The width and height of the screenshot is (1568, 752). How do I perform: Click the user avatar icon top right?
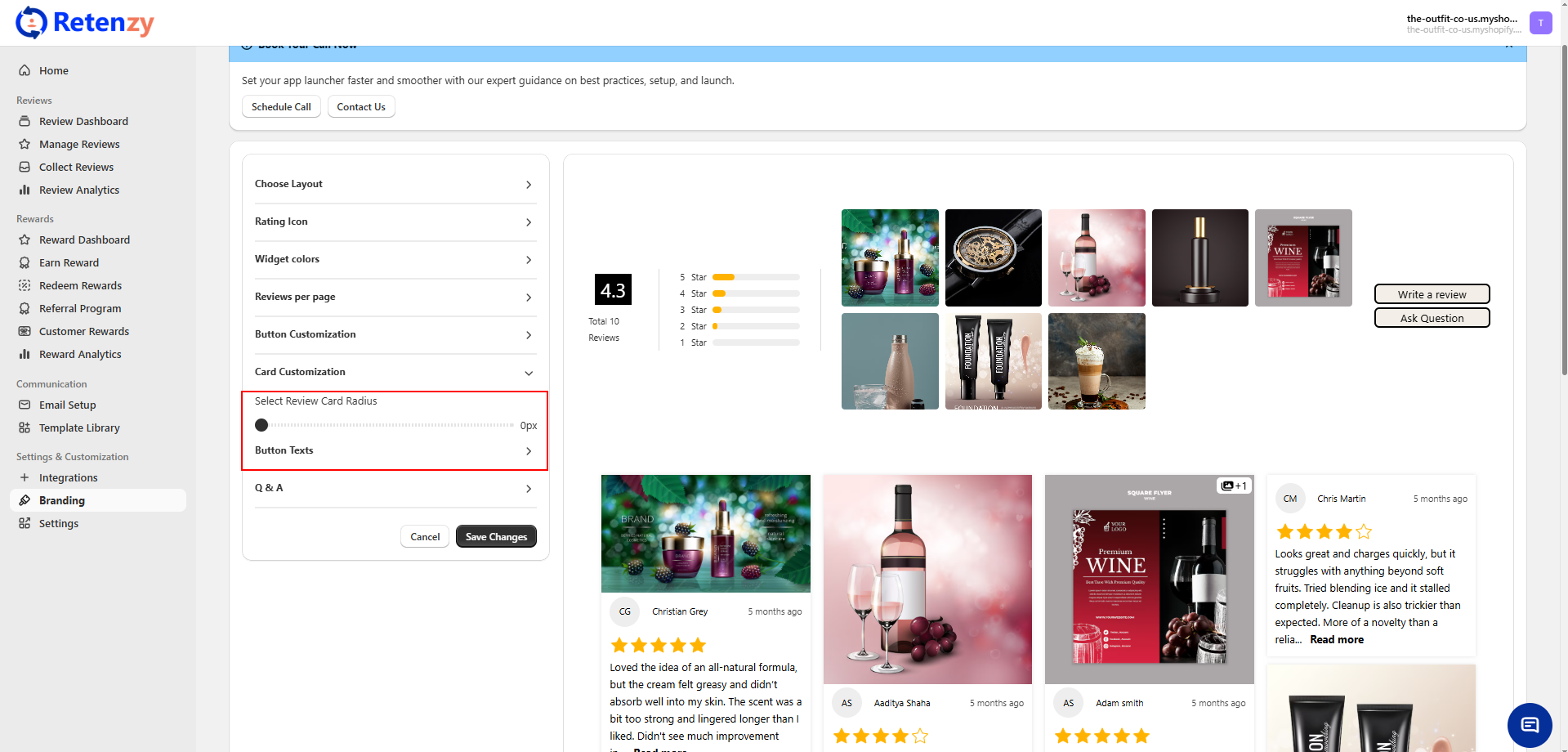(x=1540, y=23)
